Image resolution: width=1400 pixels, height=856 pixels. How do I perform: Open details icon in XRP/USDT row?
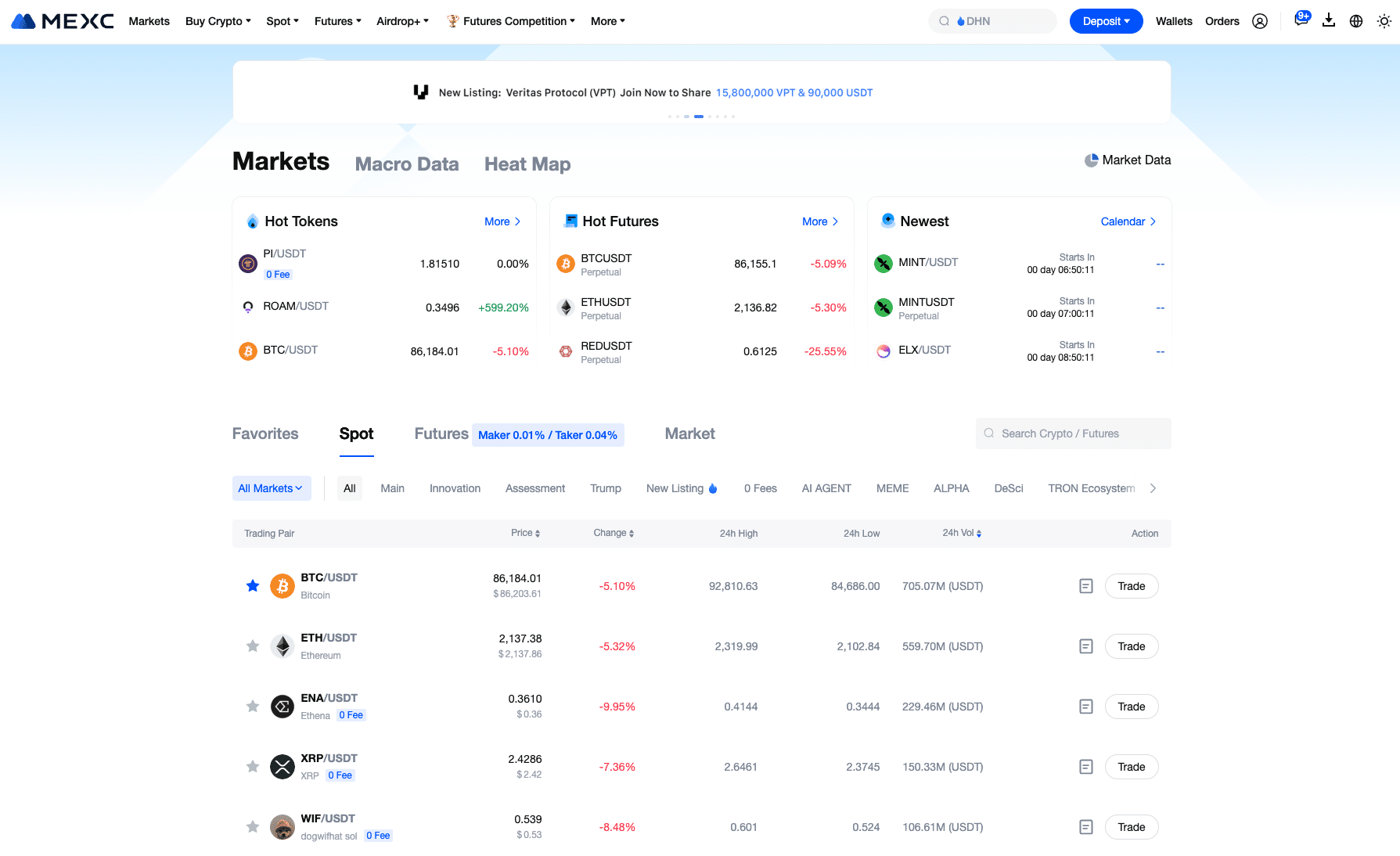[1086, 767]
